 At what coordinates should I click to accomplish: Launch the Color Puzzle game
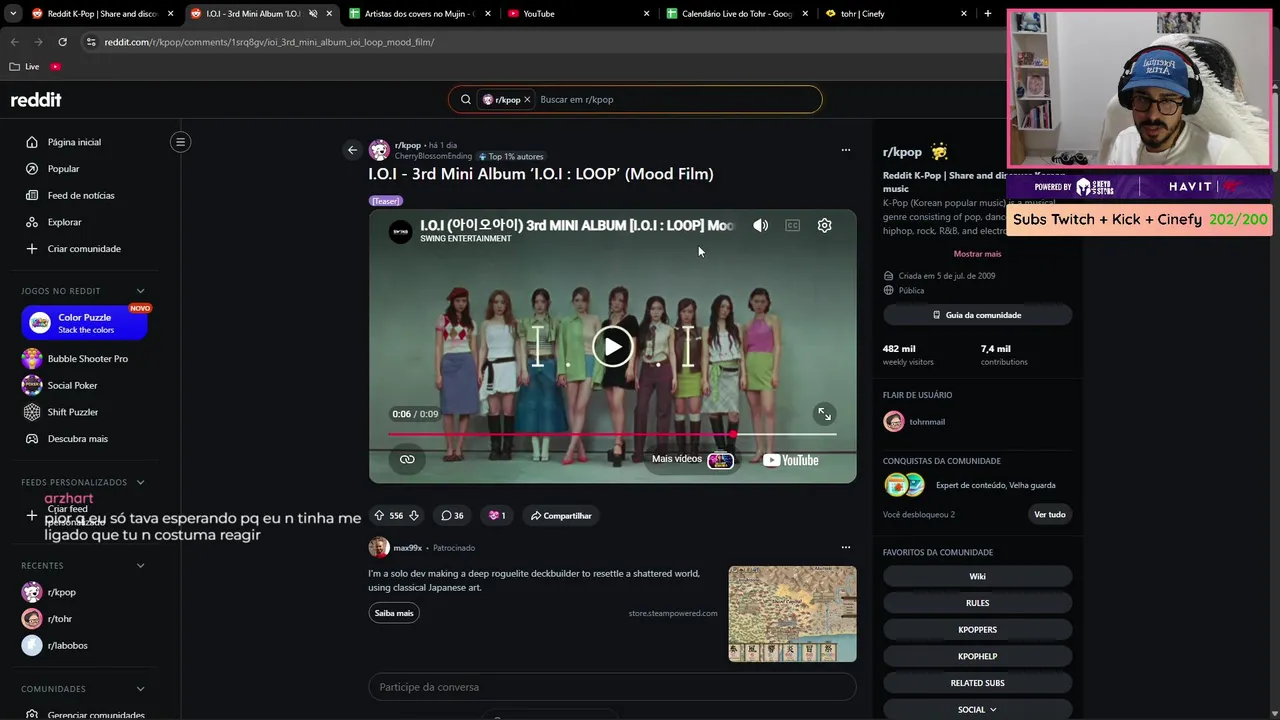coord(84,323)
